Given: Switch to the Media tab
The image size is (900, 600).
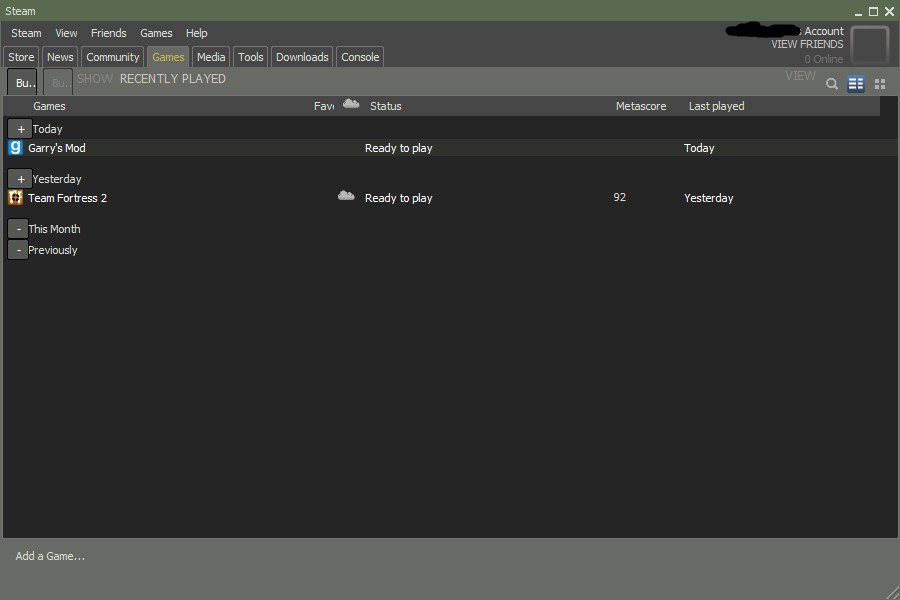Looking at the screenshot, I should [211, 57].
